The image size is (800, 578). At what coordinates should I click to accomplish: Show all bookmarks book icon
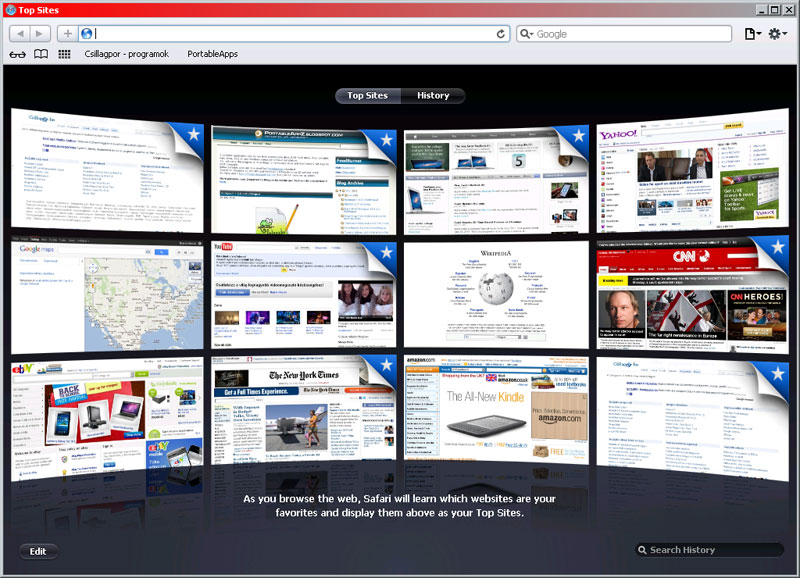[41, 54]
